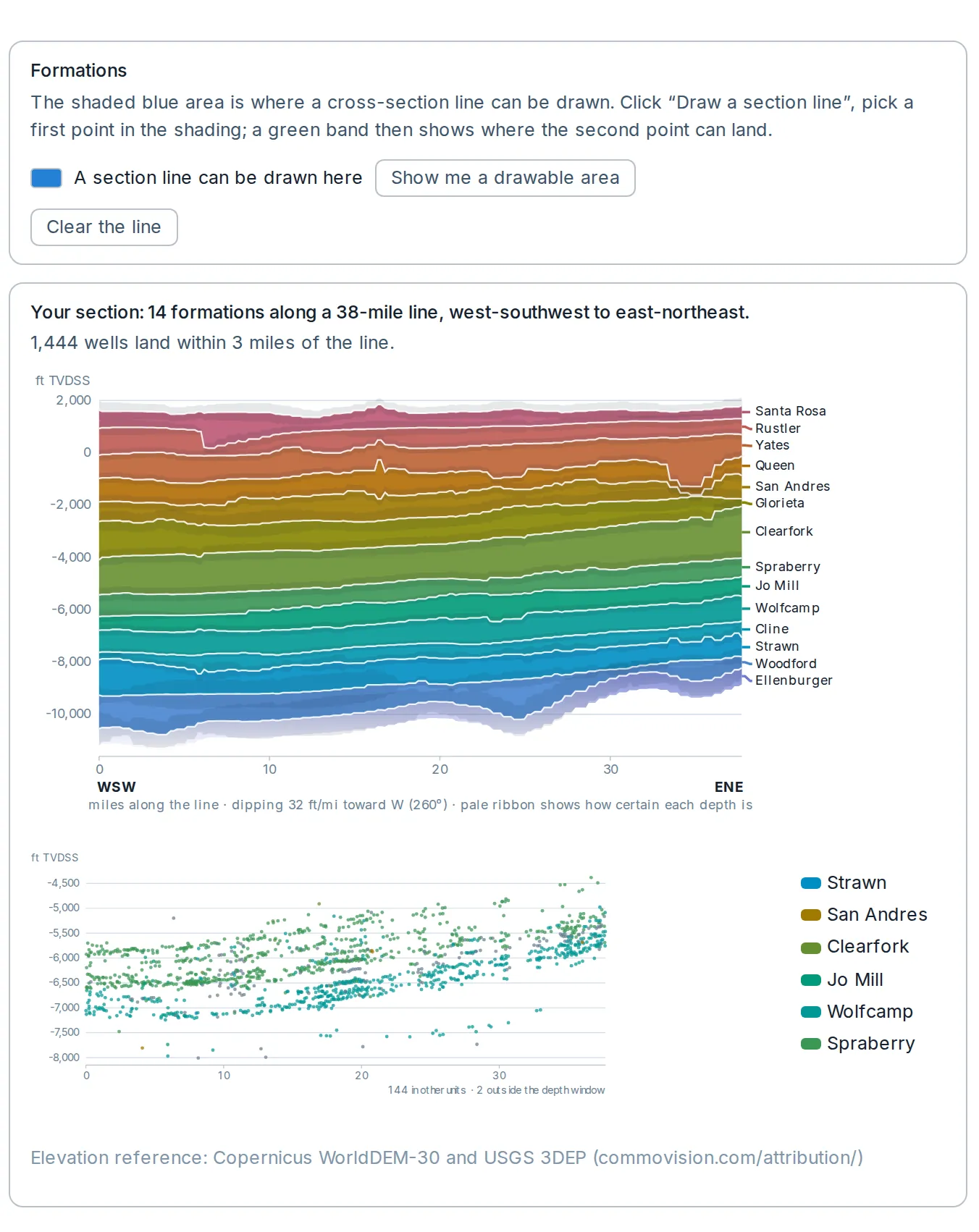The width and height of the screenshot is (979, 1232).
Task: Click the Ellenburger formation label
Action: [x=794, y=680]
